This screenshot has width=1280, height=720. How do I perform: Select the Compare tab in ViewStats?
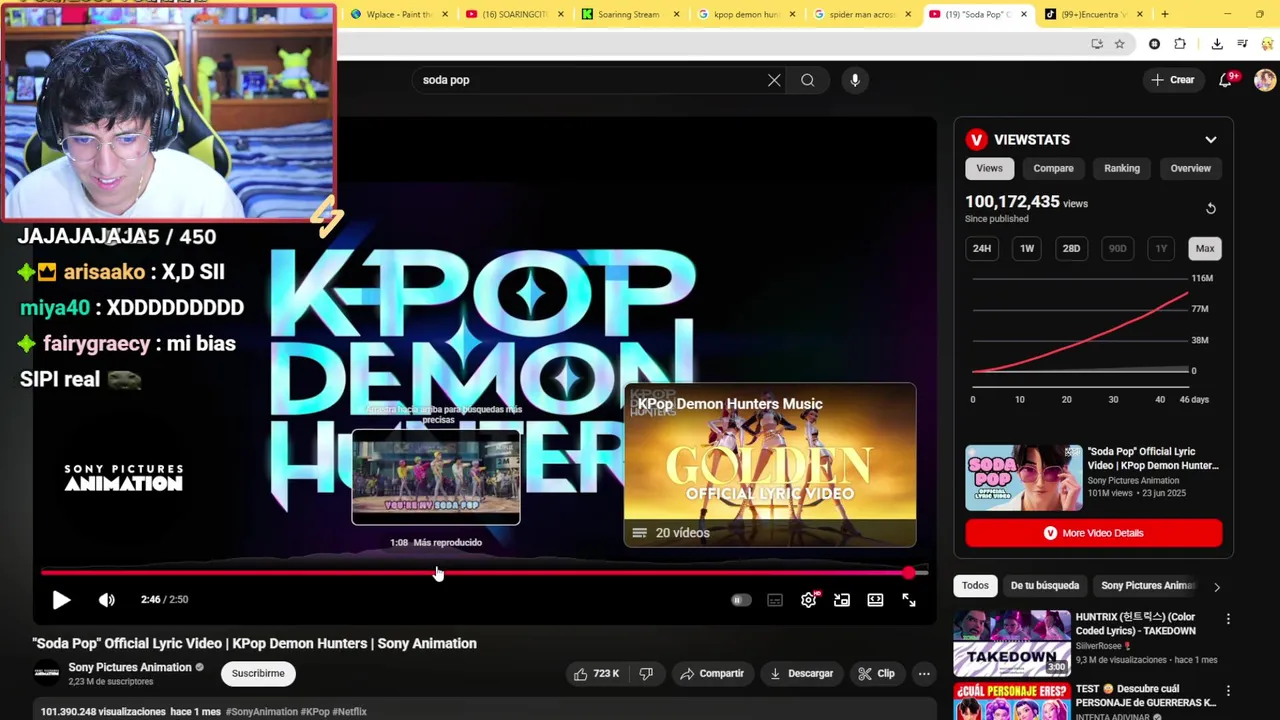tap(1053, 168)
